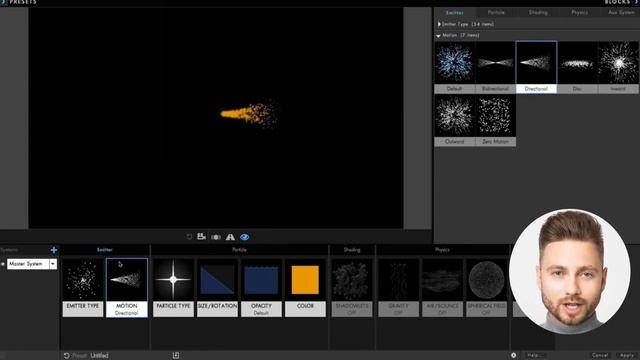Toggle Master System visibility eye
Image resolution: width=640 pixels, height=360 pixels.
coord(3,264)
